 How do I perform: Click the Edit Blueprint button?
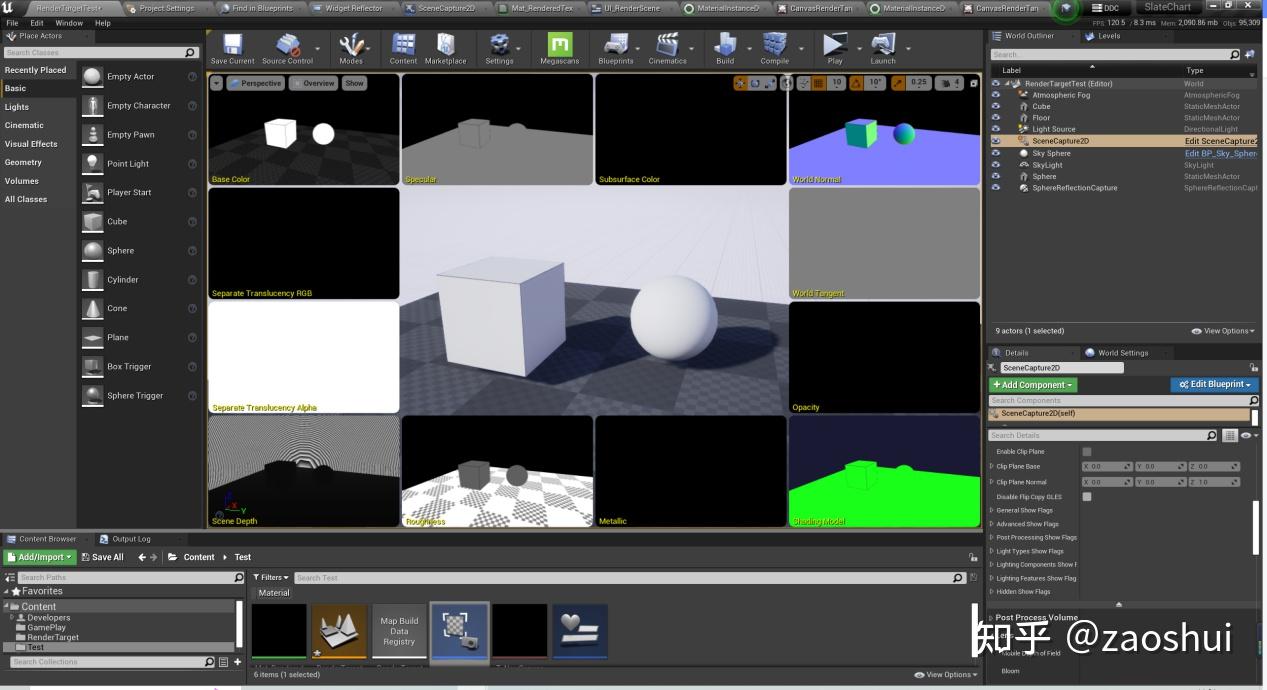(x=1214, y=384)
